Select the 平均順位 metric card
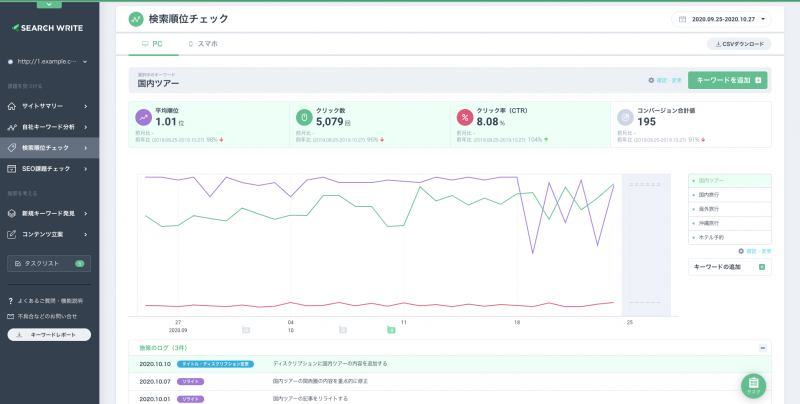This screenshot has width=800, height=404. (209, 124)
